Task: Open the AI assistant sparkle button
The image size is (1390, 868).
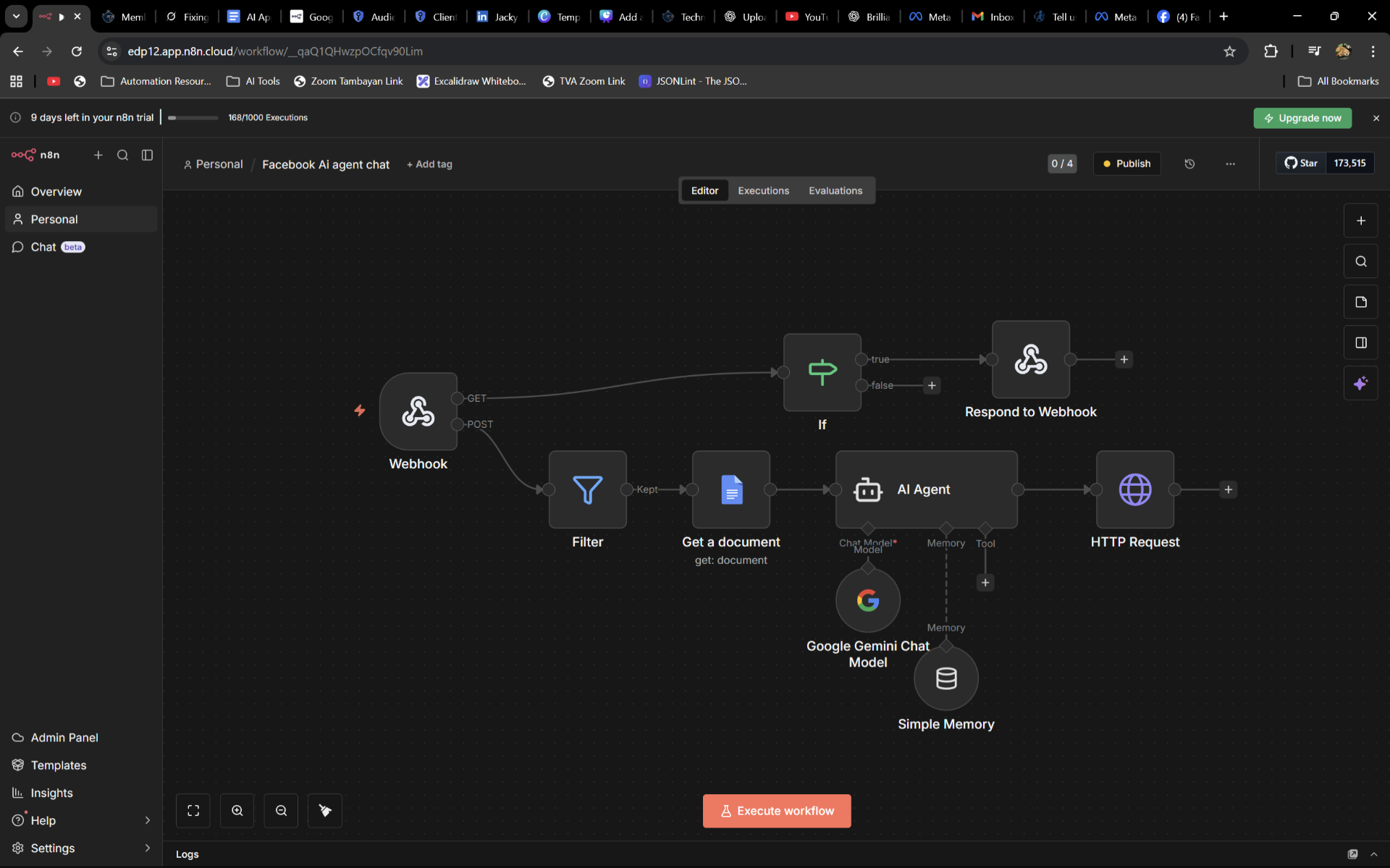Action: click(x=1361, y=383)
